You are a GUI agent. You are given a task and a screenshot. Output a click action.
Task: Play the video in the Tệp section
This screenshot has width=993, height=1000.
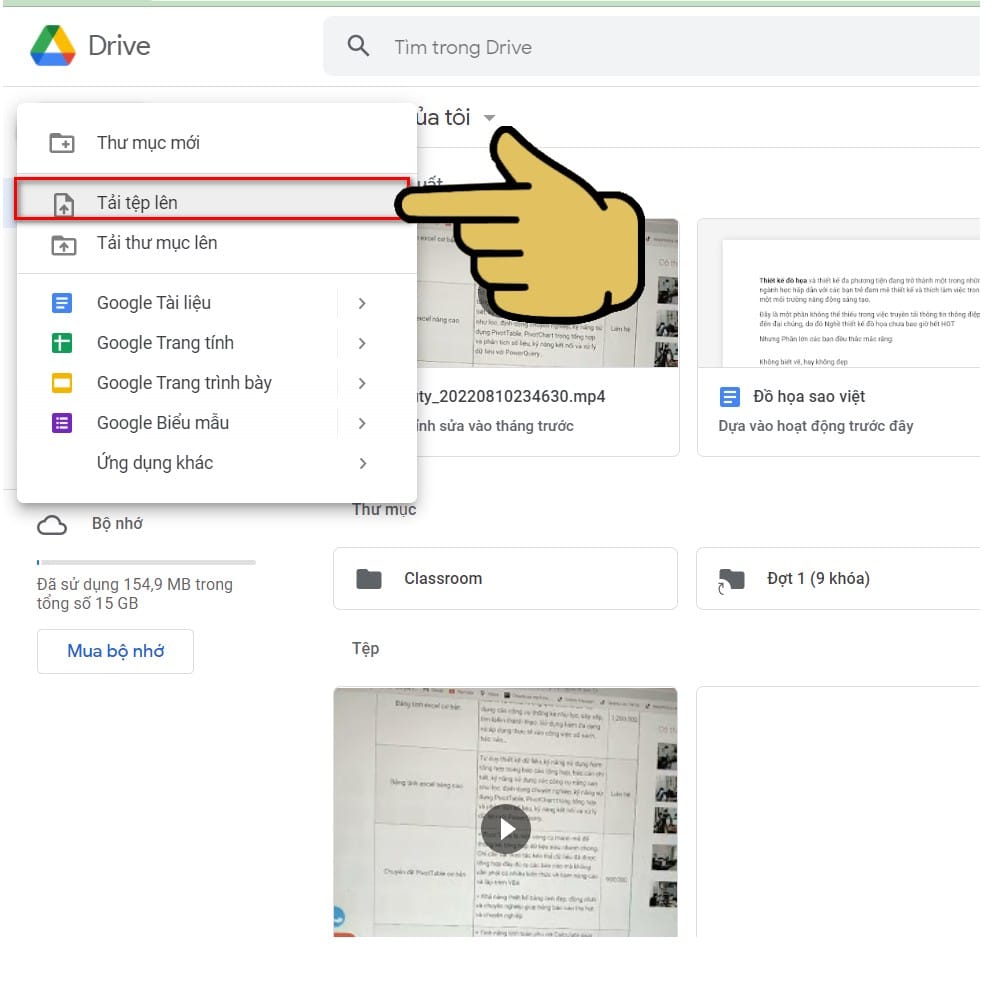[506, 829]
